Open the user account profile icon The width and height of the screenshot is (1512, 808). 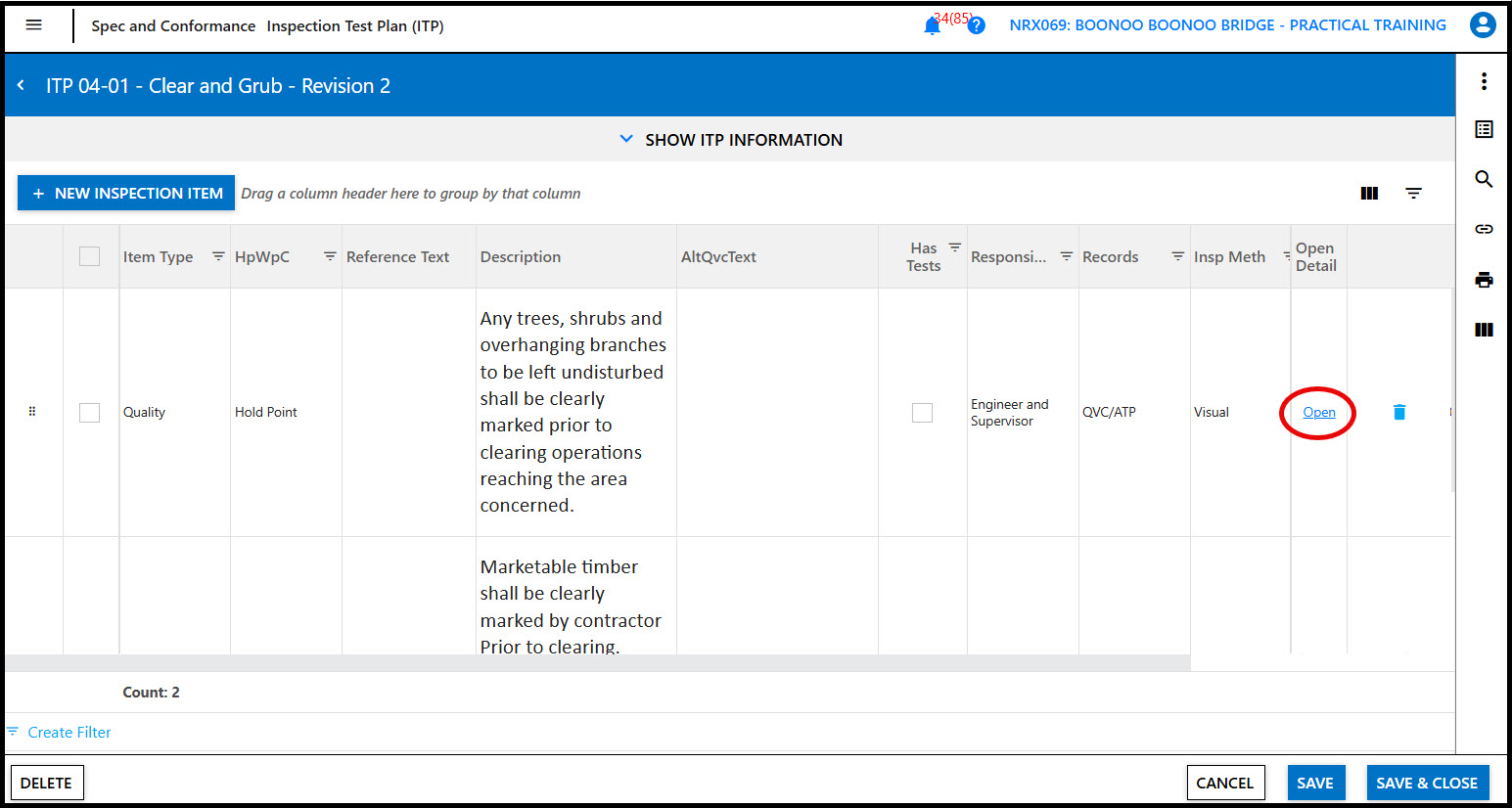coord(1483,25)
